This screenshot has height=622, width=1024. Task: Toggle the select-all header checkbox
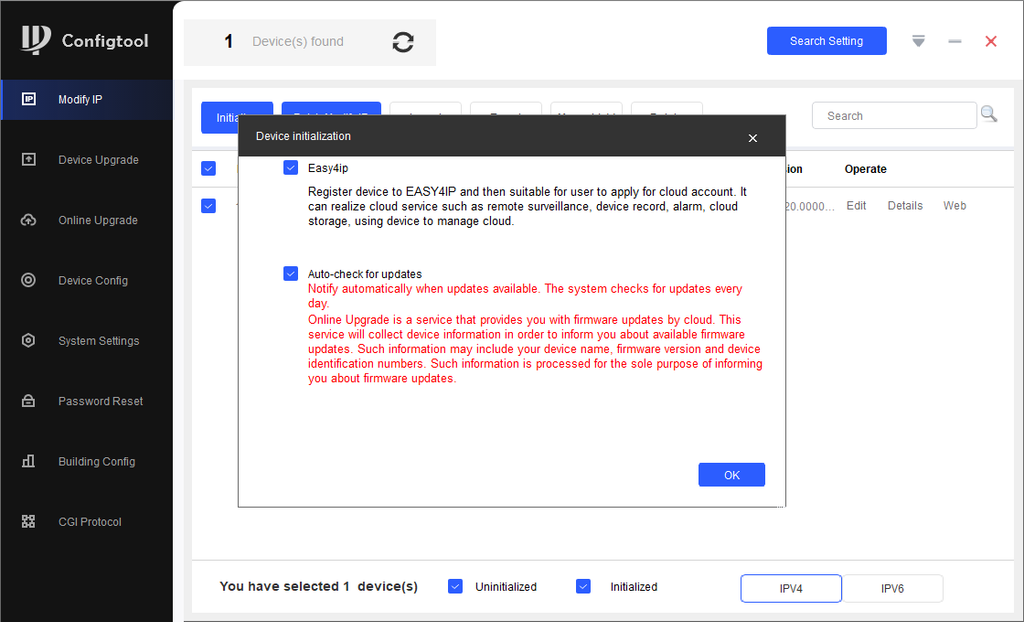point(208,169)
